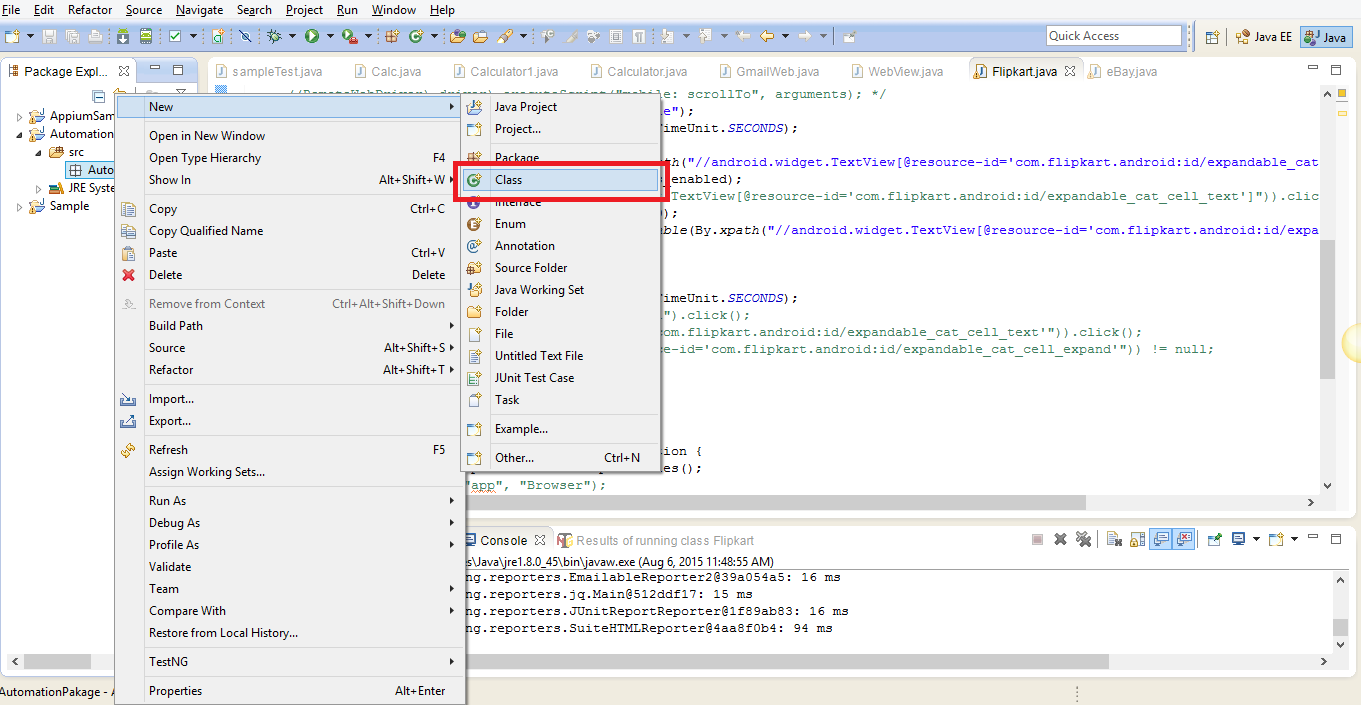Click the Quick Access search field
1361x705 pixels.
tap(1114, 36)
